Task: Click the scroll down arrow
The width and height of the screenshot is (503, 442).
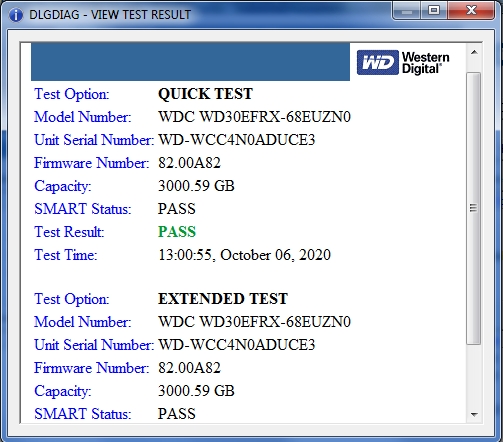Action: (x=474, y=415)
